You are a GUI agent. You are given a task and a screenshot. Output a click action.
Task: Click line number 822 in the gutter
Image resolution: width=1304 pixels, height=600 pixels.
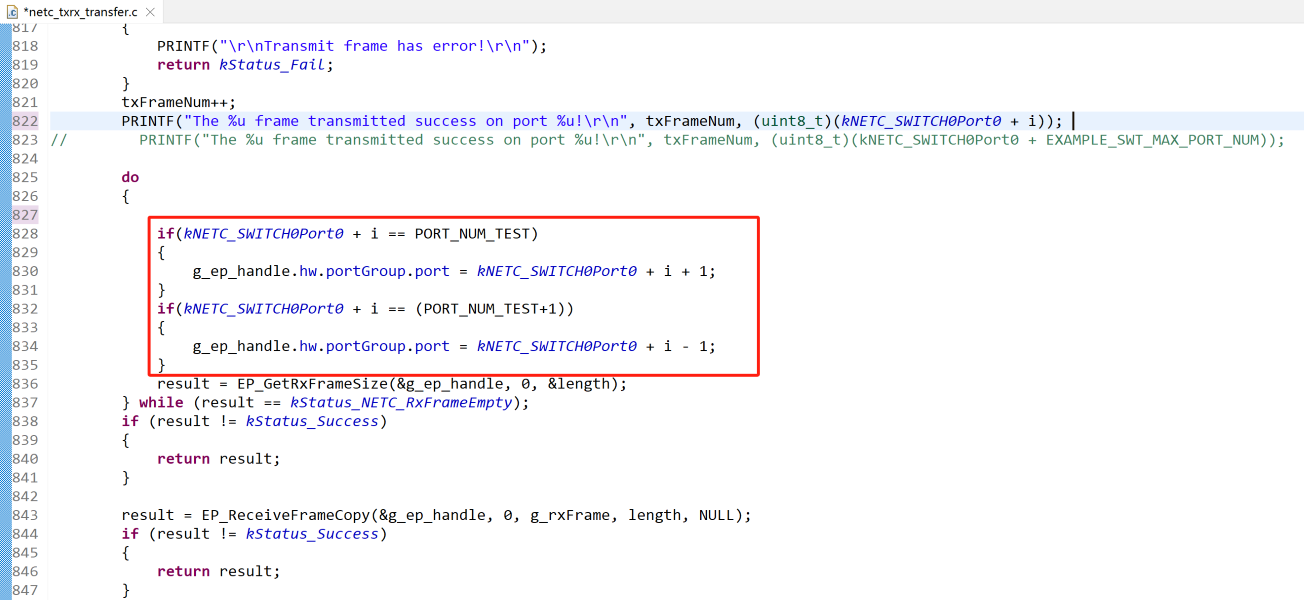point(25,121)
